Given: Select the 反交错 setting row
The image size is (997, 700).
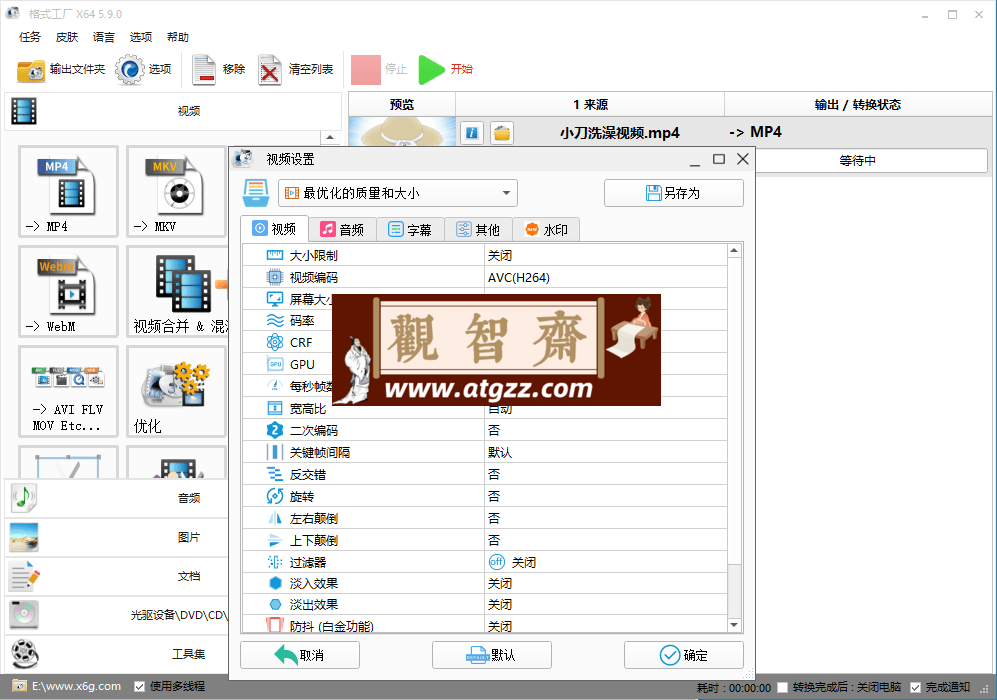Looking at the screenshot, I should click(x=485, y=474).
